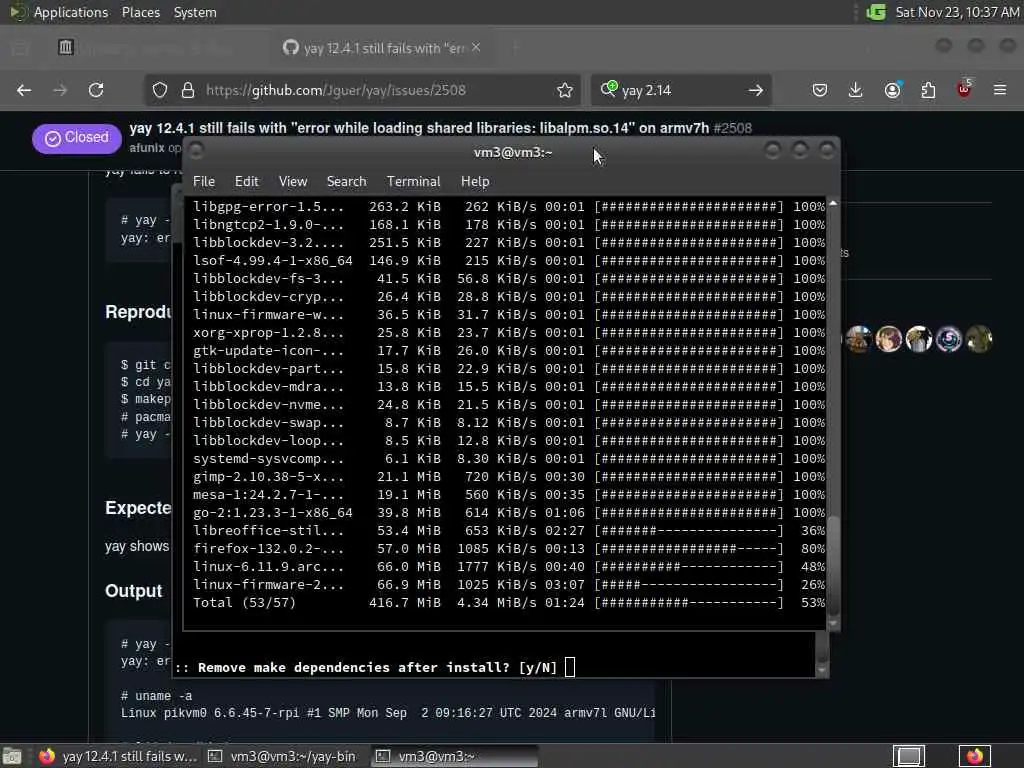This screenshot has height=768, width=1024.
Task: Click the fourth participant avatar
Action: click(948, 339)
